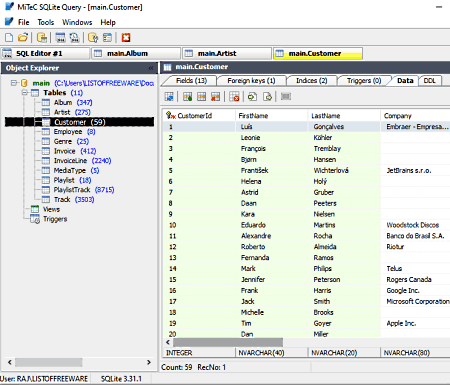Image resolution: width=450 pixels, height=385 pixels.
Task: Click the MiTeC app icon in menu bar
Action: pos(9,22)
